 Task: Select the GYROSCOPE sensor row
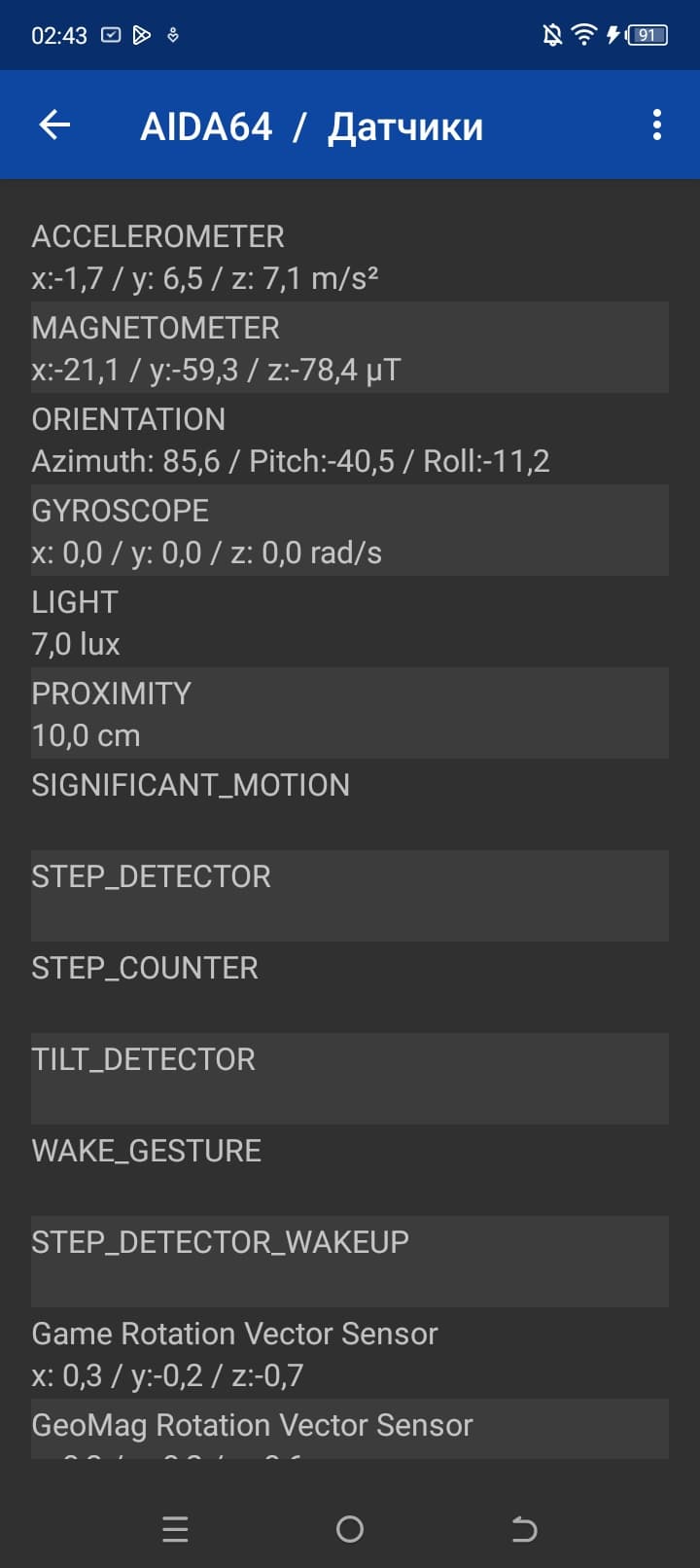click(x=350, y=530)
